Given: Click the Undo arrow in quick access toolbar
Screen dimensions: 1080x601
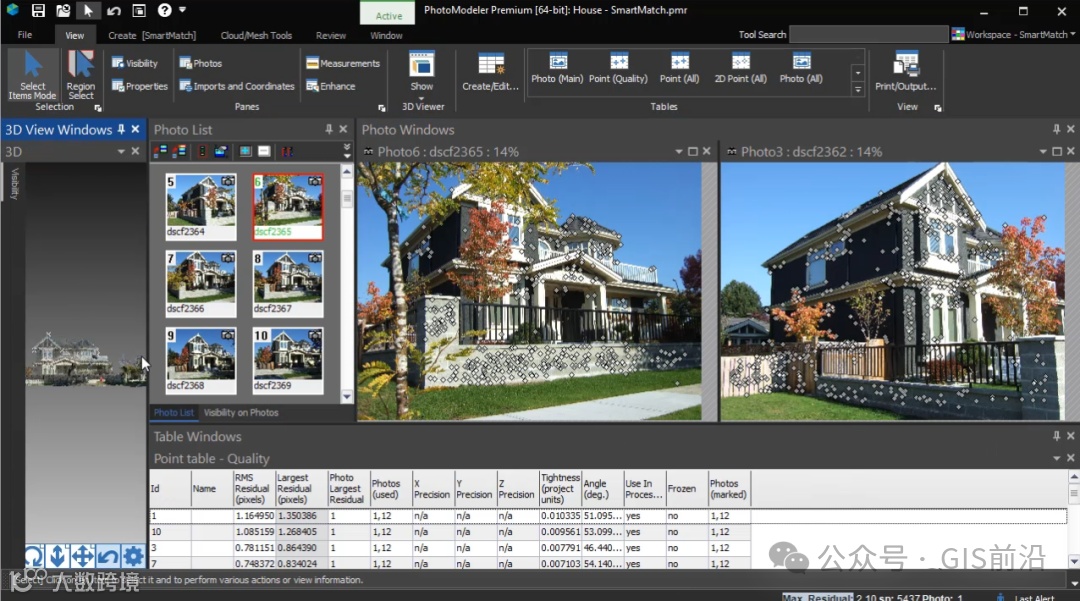Looking at the screenshot, I should (114, 10).
